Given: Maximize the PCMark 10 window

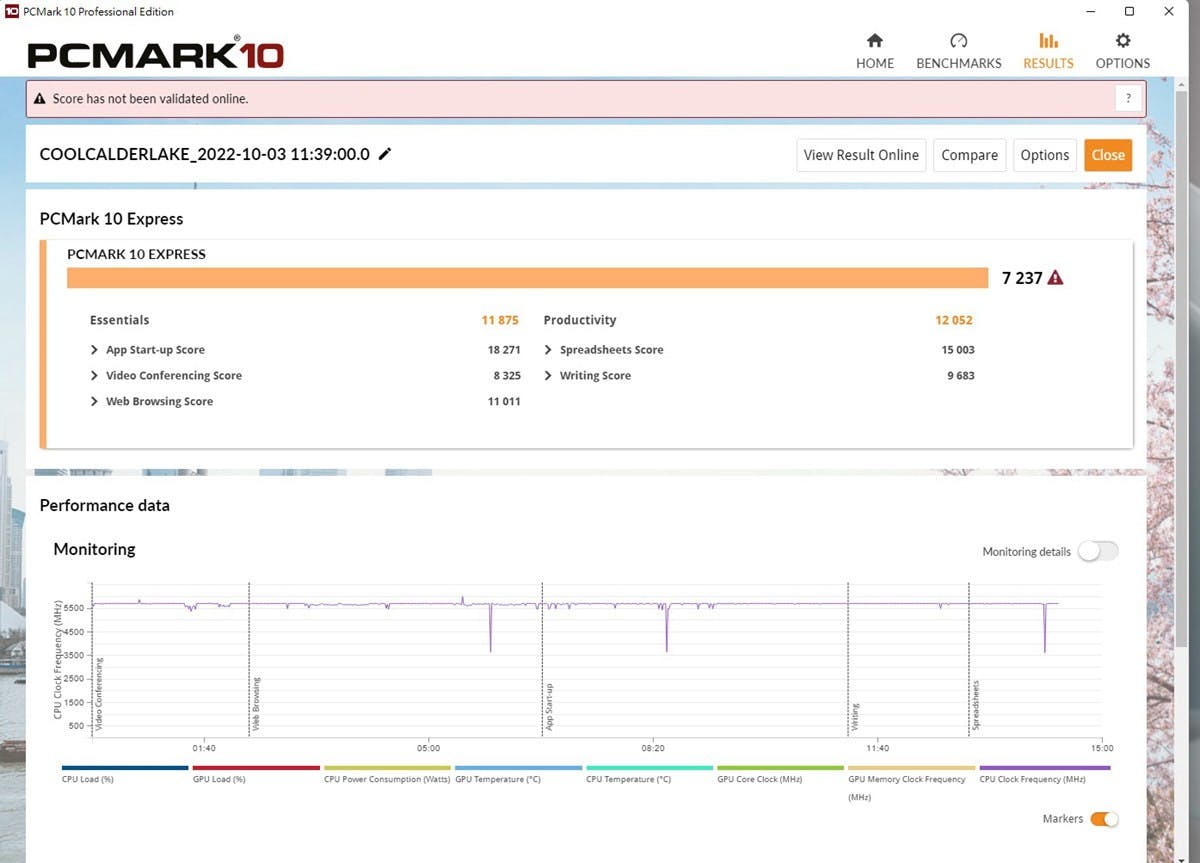Looking at the screenshot, I should point(1129,12).
